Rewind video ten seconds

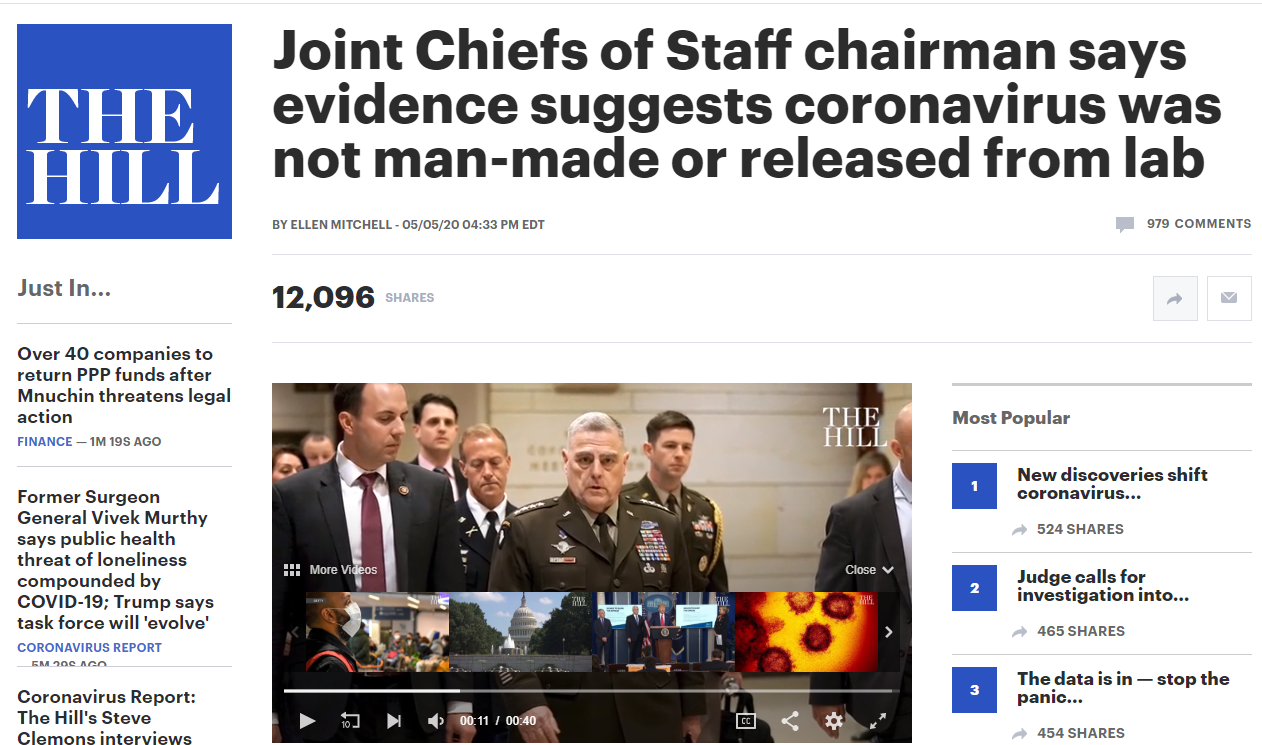pos(350,721)
